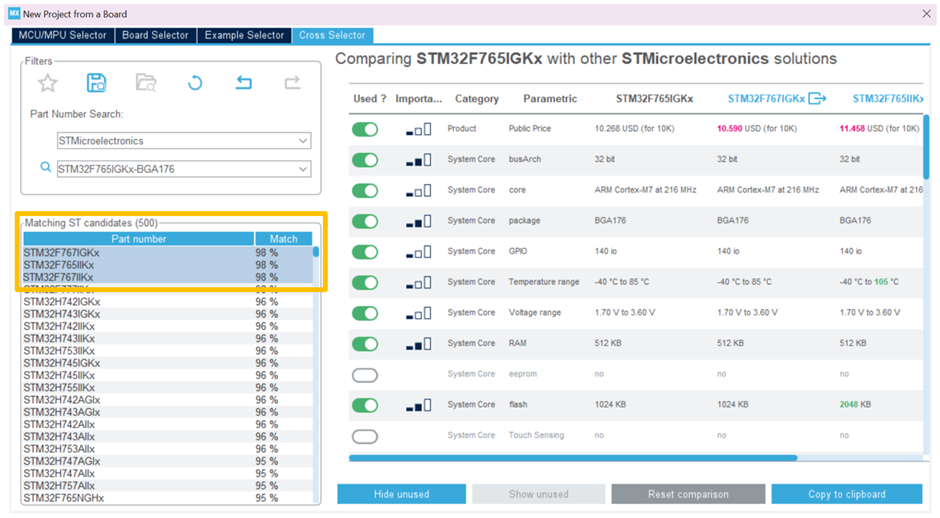Screen dimensions: 940x518
Task: Click the load saved search folder icon
Action: [146, 83]
